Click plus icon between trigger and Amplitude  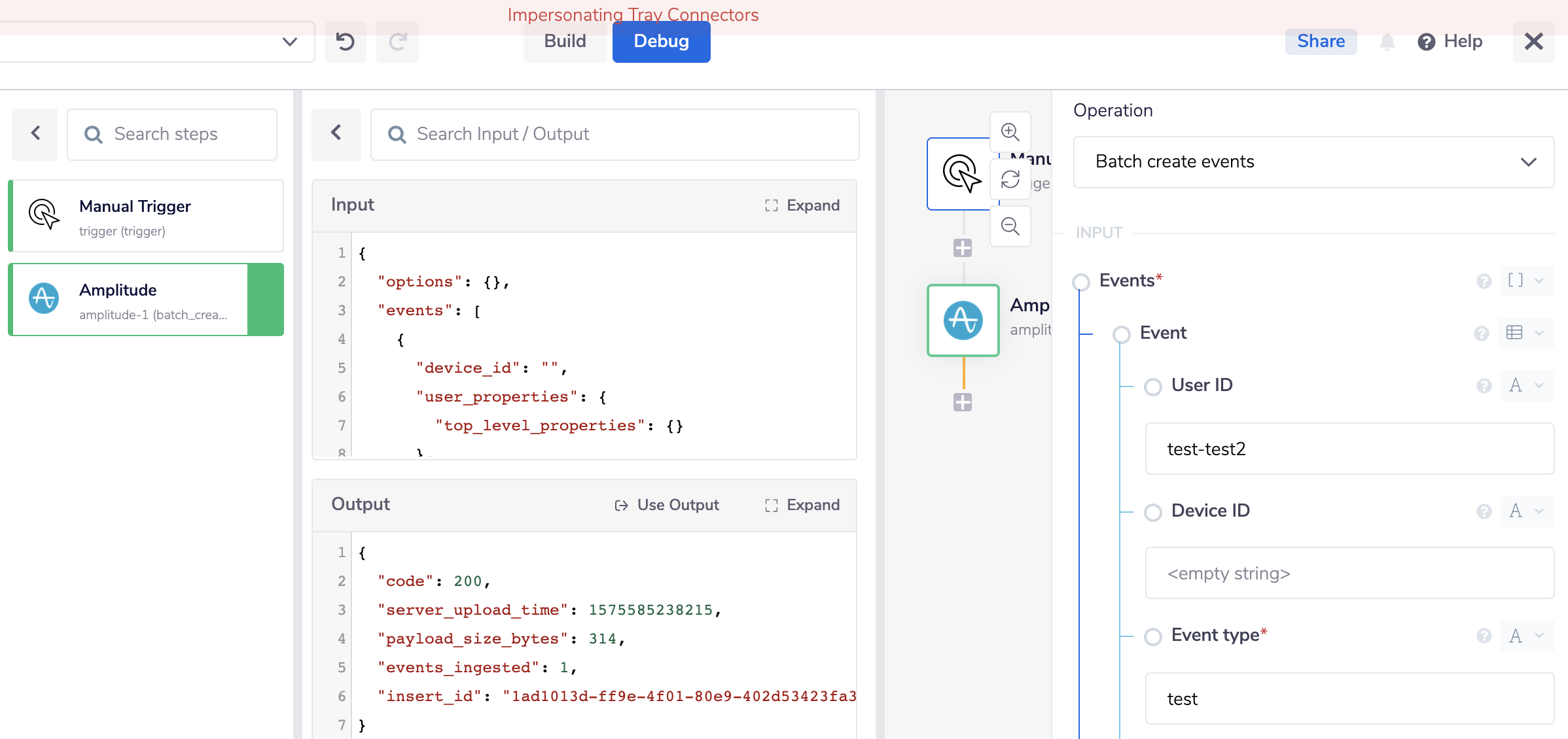pyautogui.click(x=963, y=248)
